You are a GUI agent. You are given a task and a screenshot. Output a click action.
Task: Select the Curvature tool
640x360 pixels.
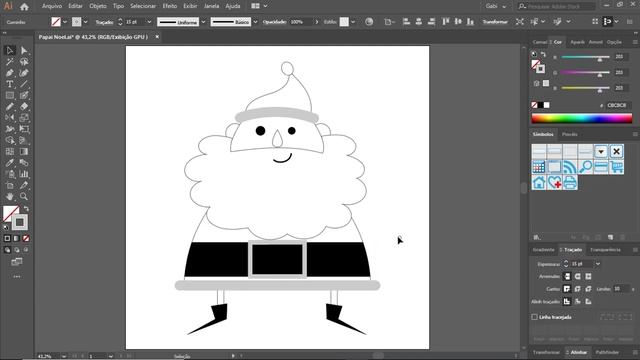pos(24,73)
